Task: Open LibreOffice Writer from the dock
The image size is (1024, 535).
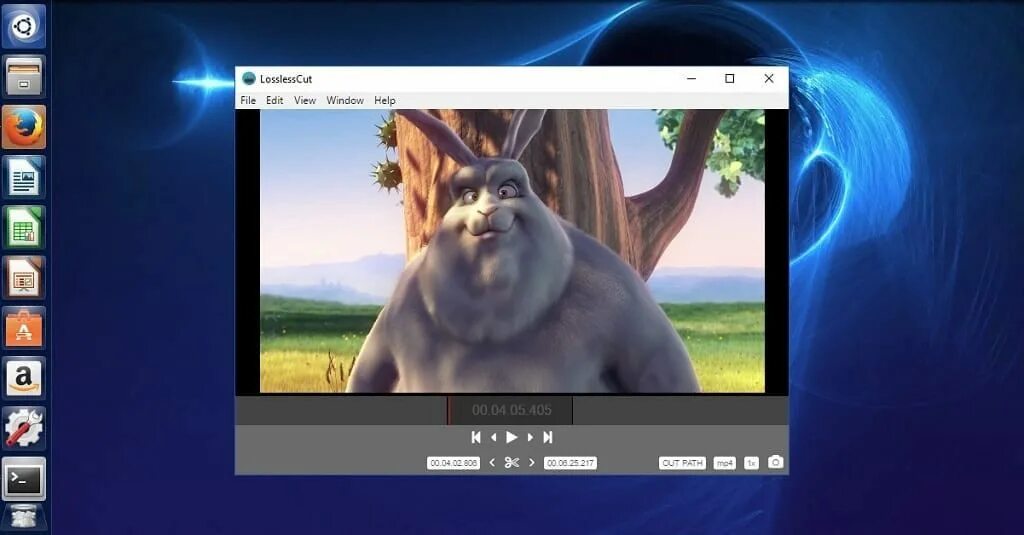Action: click(24, 177)
